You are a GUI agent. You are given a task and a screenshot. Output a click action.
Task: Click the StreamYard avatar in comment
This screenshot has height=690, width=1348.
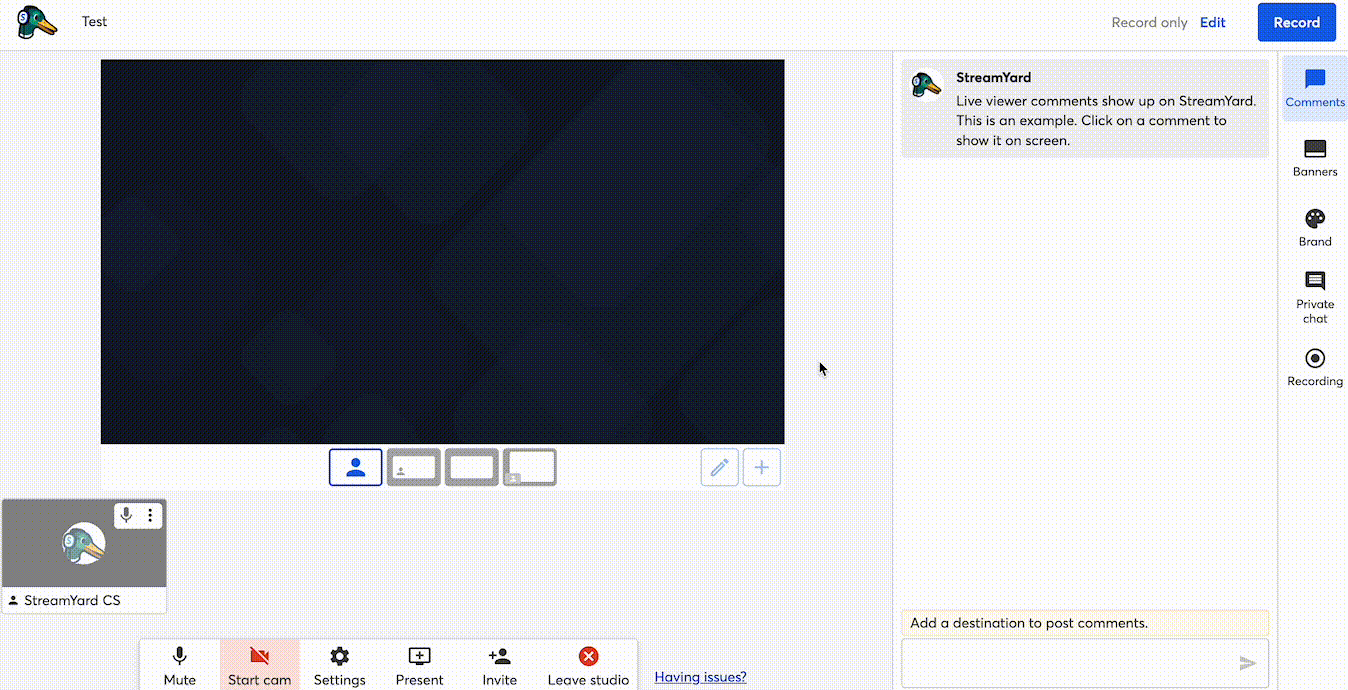pos(927,85)
